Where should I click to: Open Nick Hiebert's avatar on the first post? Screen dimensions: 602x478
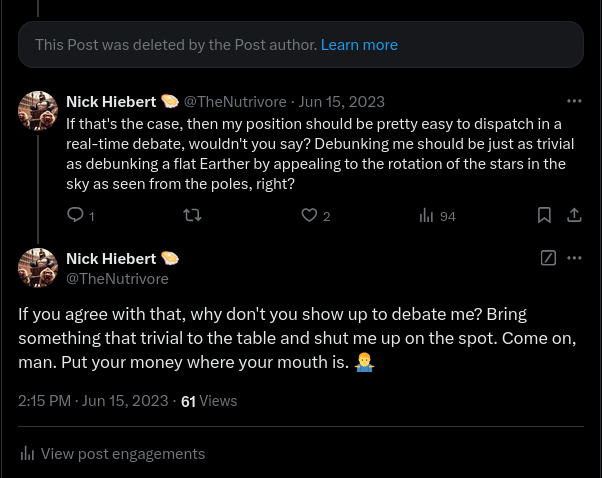tap(38, 111)
